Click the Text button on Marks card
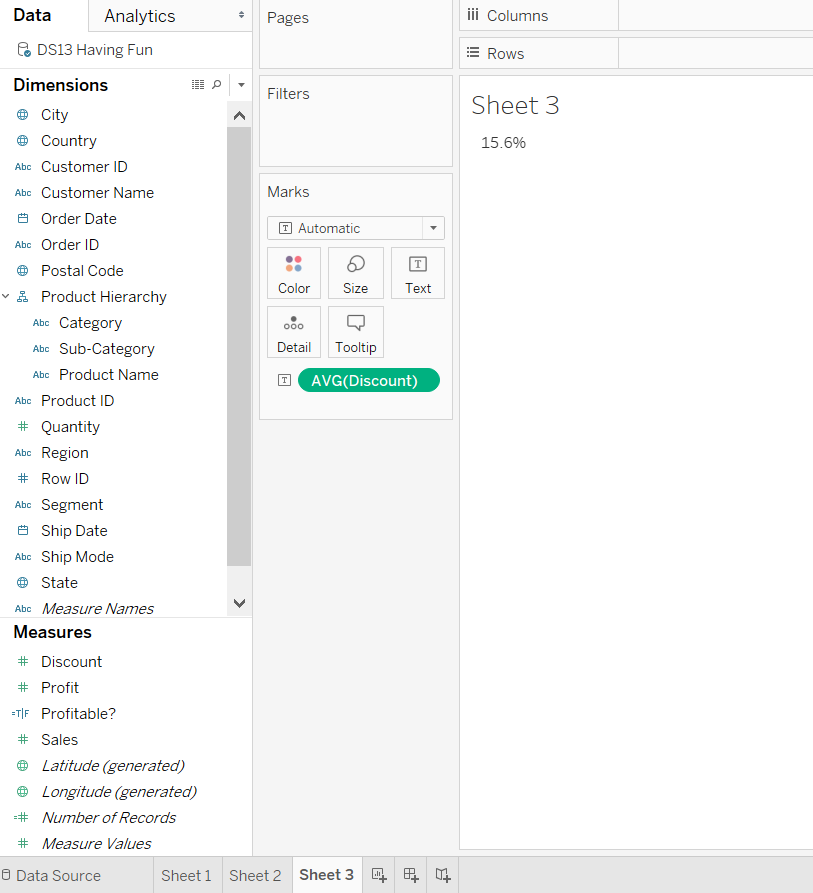 tap(418, 273)
